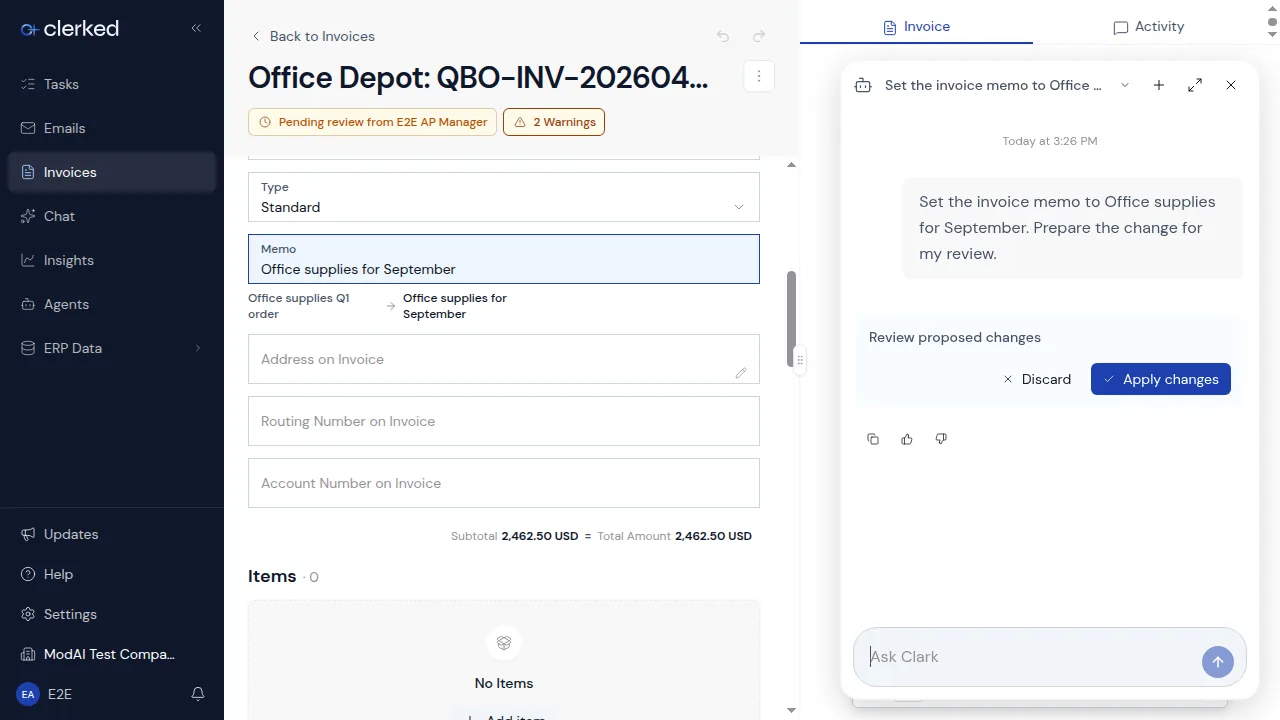Click the No Items box icon

(504, 642)
